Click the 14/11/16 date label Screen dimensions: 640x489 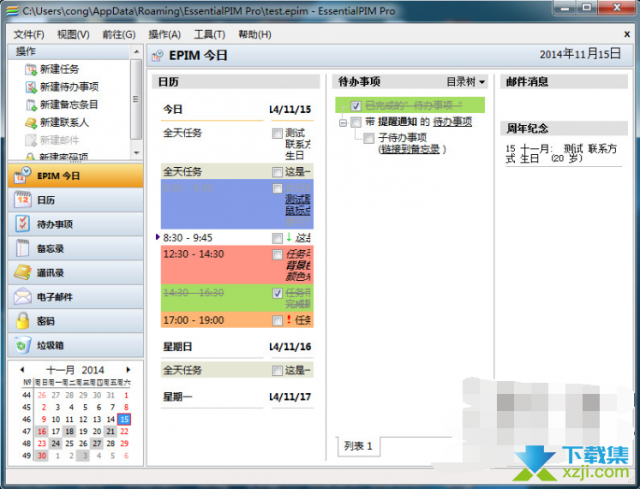coord(290,347)
